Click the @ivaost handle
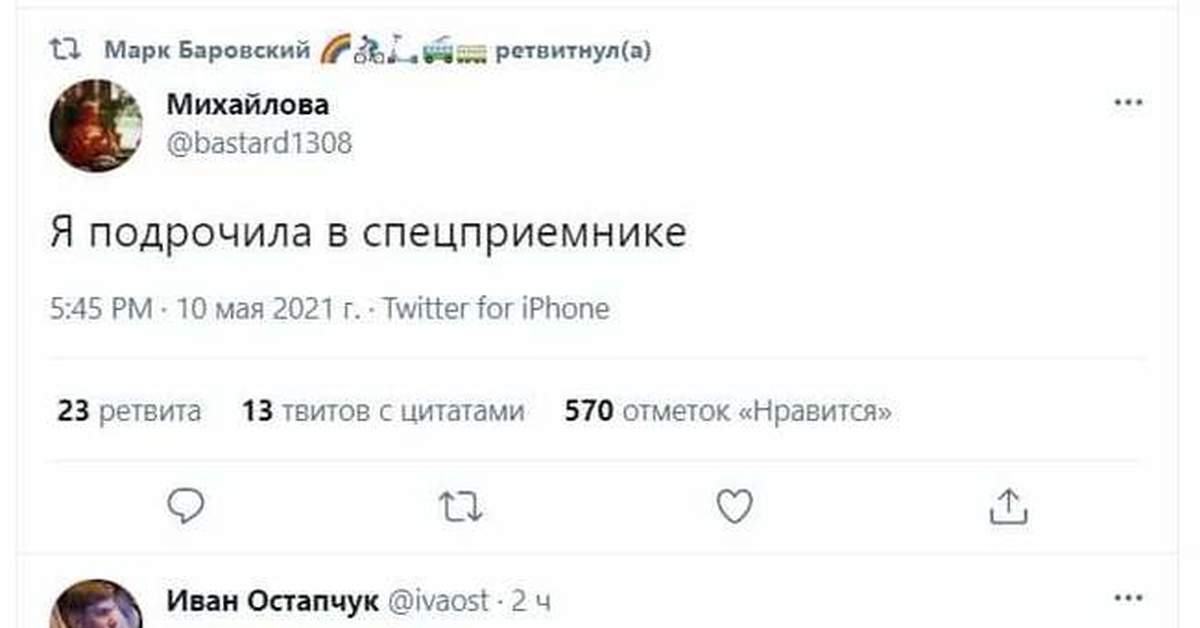The height and width of the screenshot is (628, 1200). click(438, 601)
